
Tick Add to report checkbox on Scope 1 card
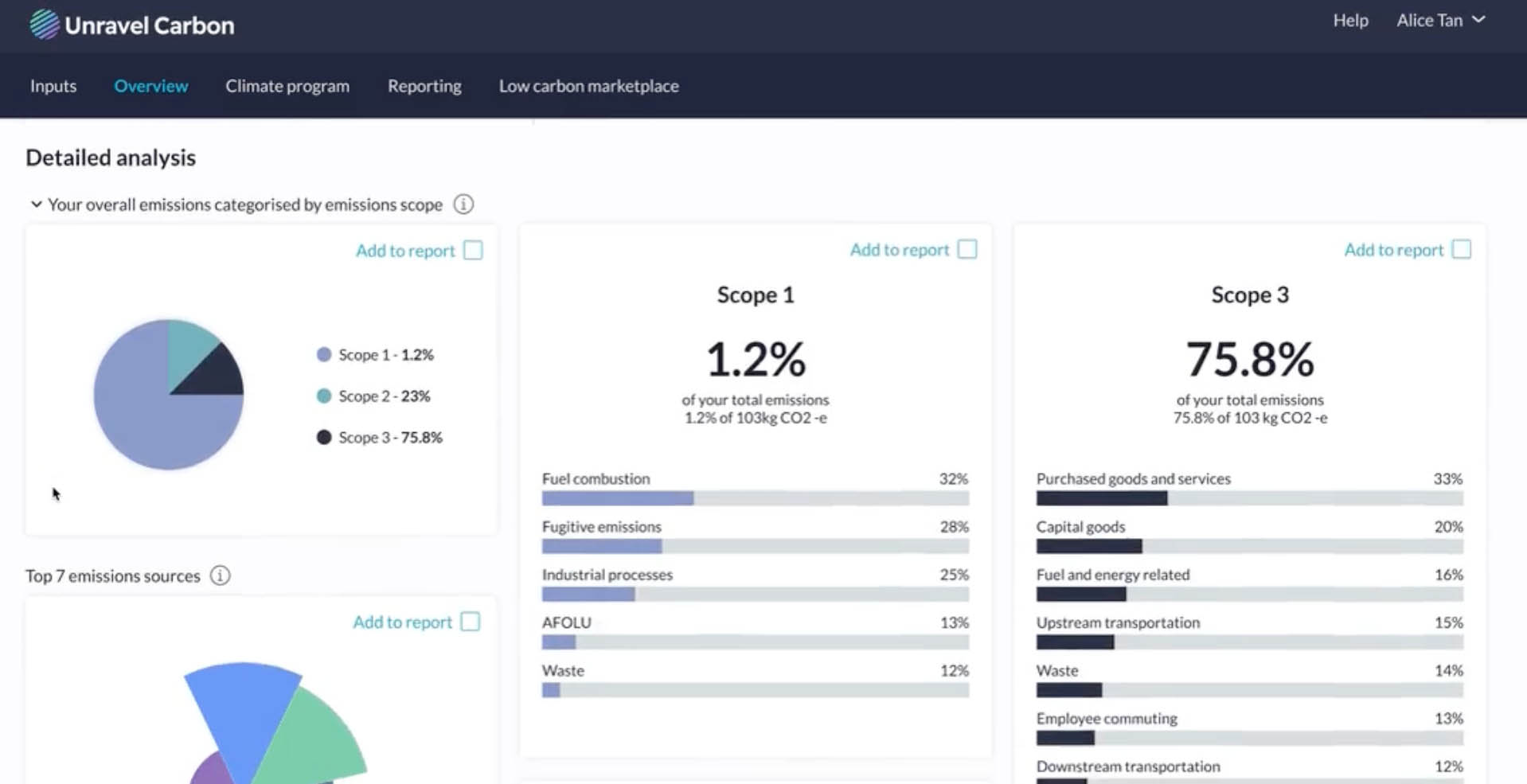967,250
